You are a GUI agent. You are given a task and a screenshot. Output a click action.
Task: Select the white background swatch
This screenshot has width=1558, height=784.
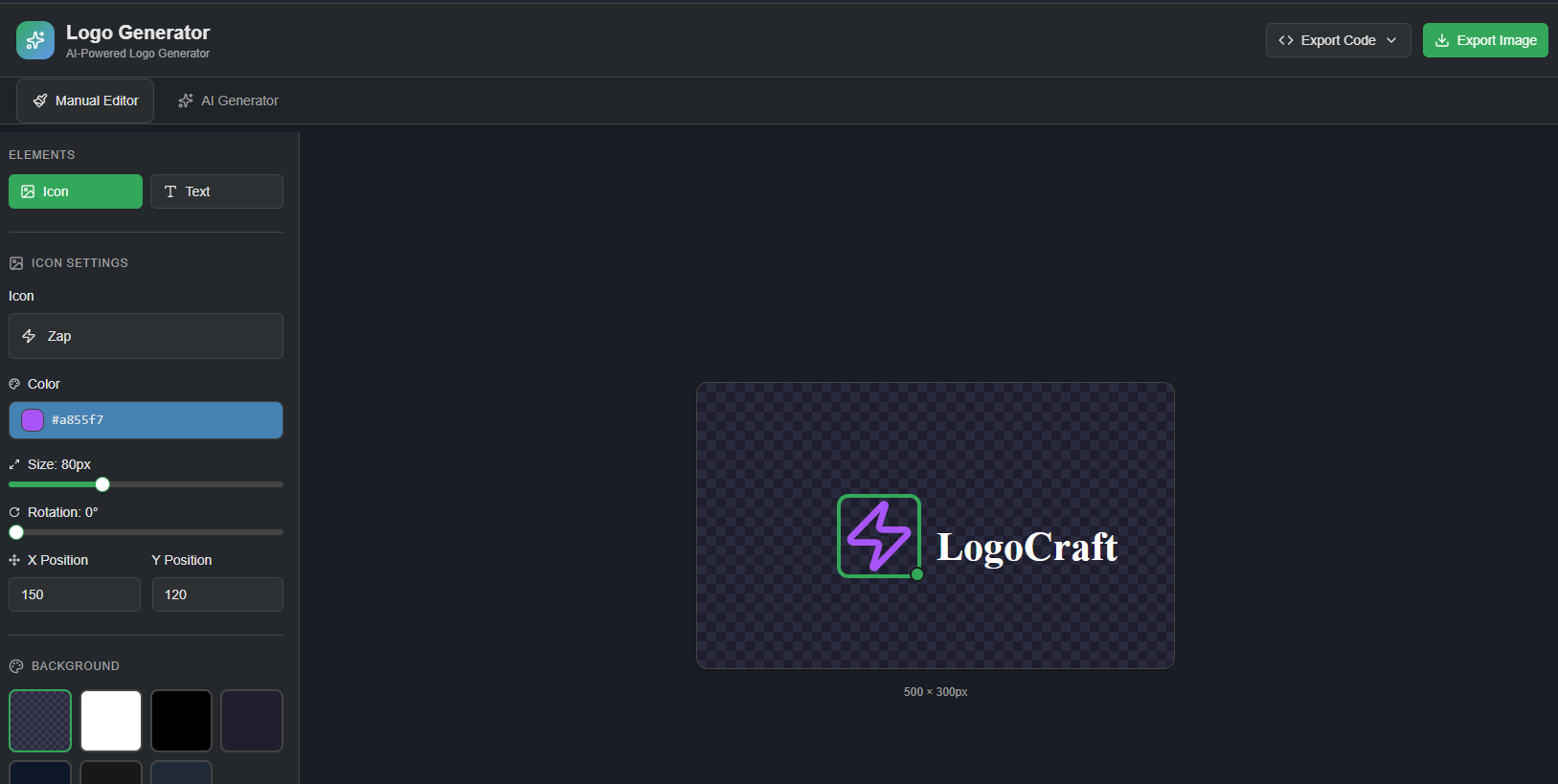pyautogui.click(x=111, y=721)
